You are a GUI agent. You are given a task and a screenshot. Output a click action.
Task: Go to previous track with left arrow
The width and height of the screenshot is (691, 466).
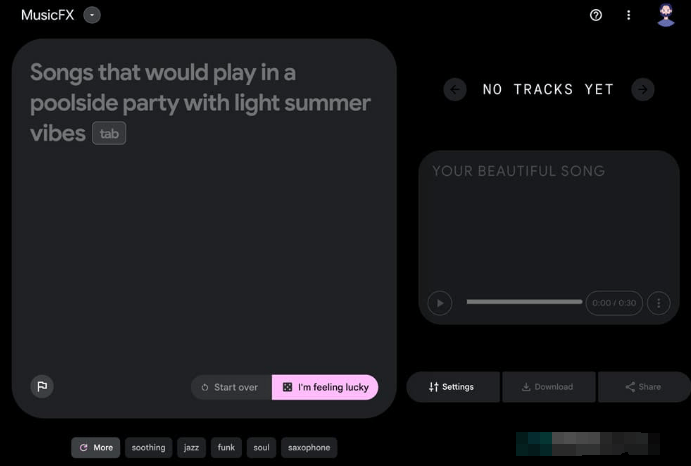(455, 89)
